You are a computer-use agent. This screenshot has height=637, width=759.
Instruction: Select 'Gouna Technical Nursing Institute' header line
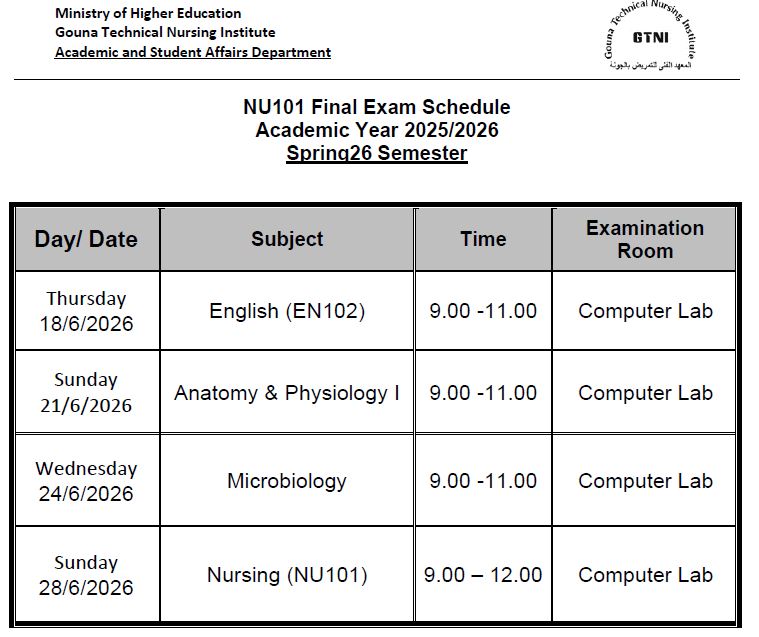coord(165,32)
